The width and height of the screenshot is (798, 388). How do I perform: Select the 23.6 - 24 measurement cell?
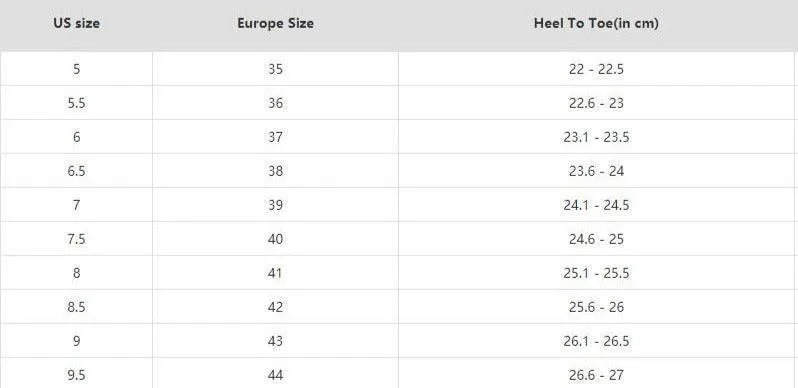point(596,171)
